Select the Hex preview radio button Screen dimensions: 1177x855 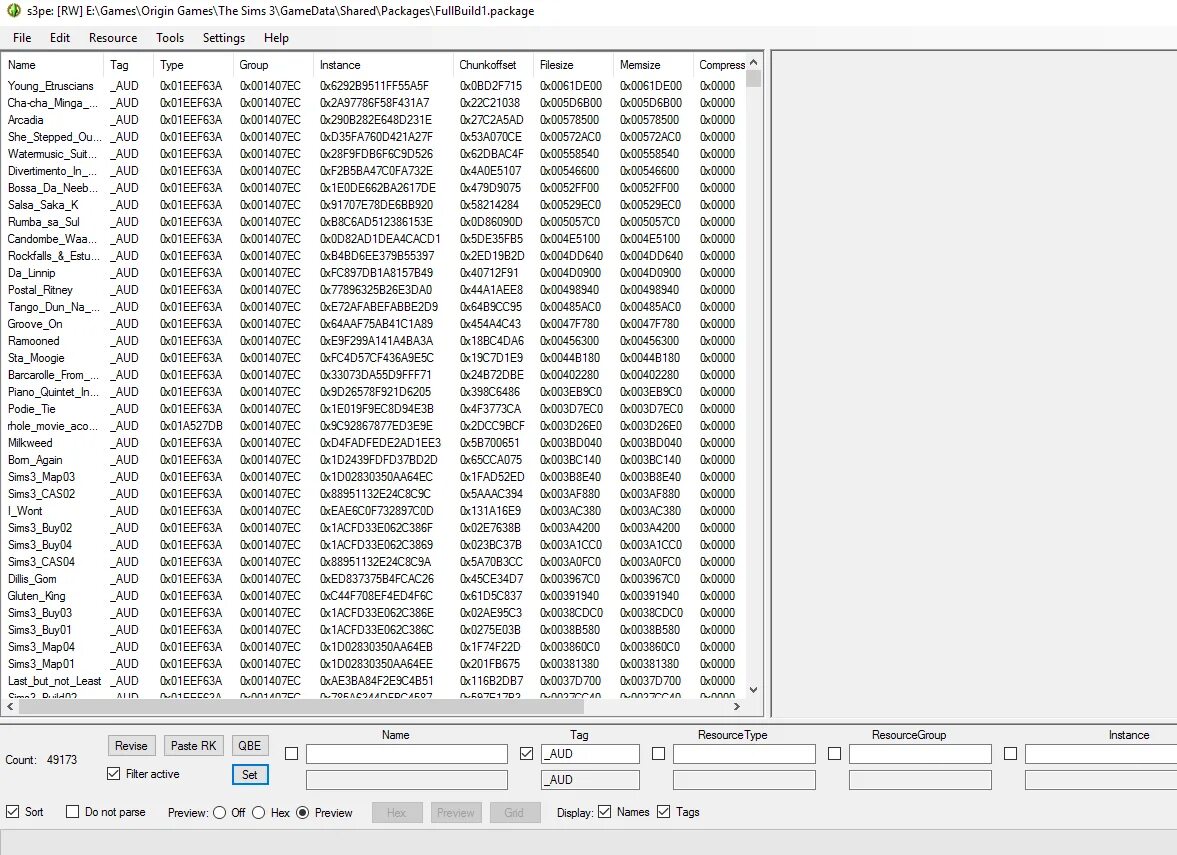258,812
